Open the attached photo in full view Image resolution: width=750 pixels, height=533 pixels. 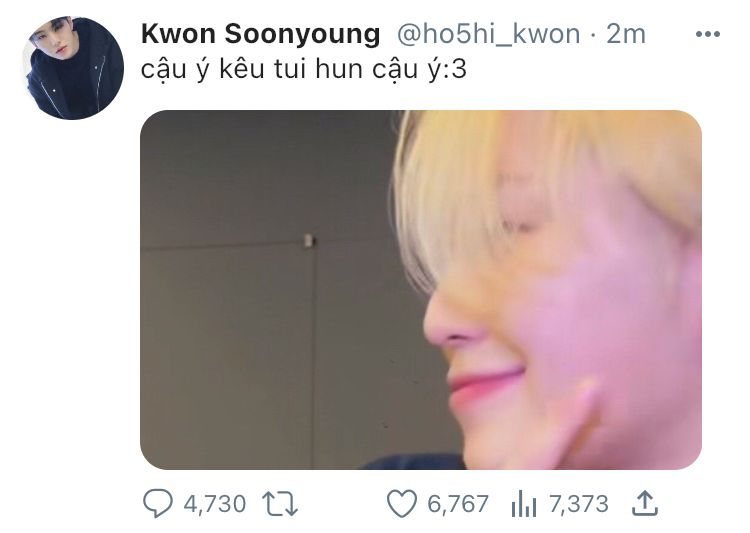coord(421,290)
